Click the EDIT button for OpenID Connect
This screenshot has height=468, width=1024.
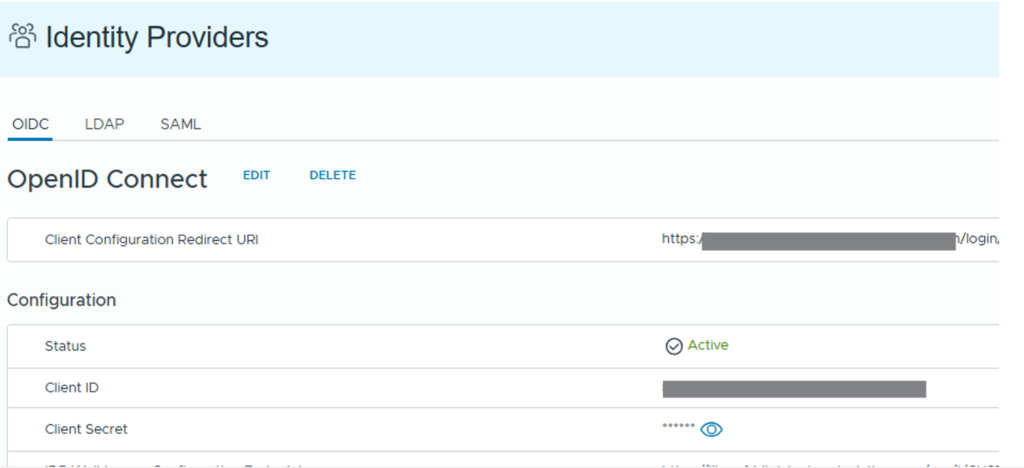pyautogui.click(x=256, y=175)
